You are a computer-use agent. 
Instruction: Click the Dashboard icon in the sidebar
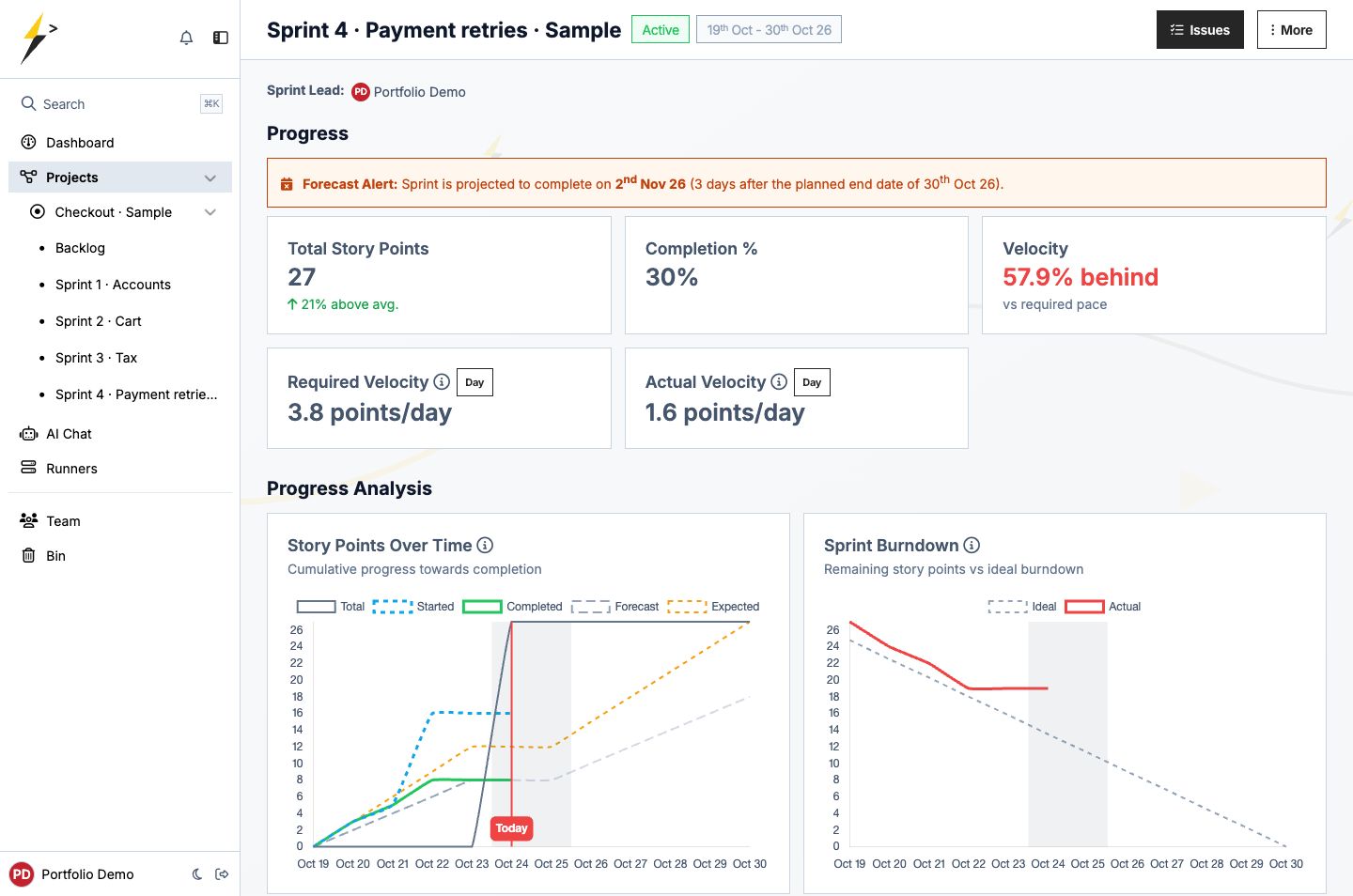pyautogui.click(x=28, y=142)
